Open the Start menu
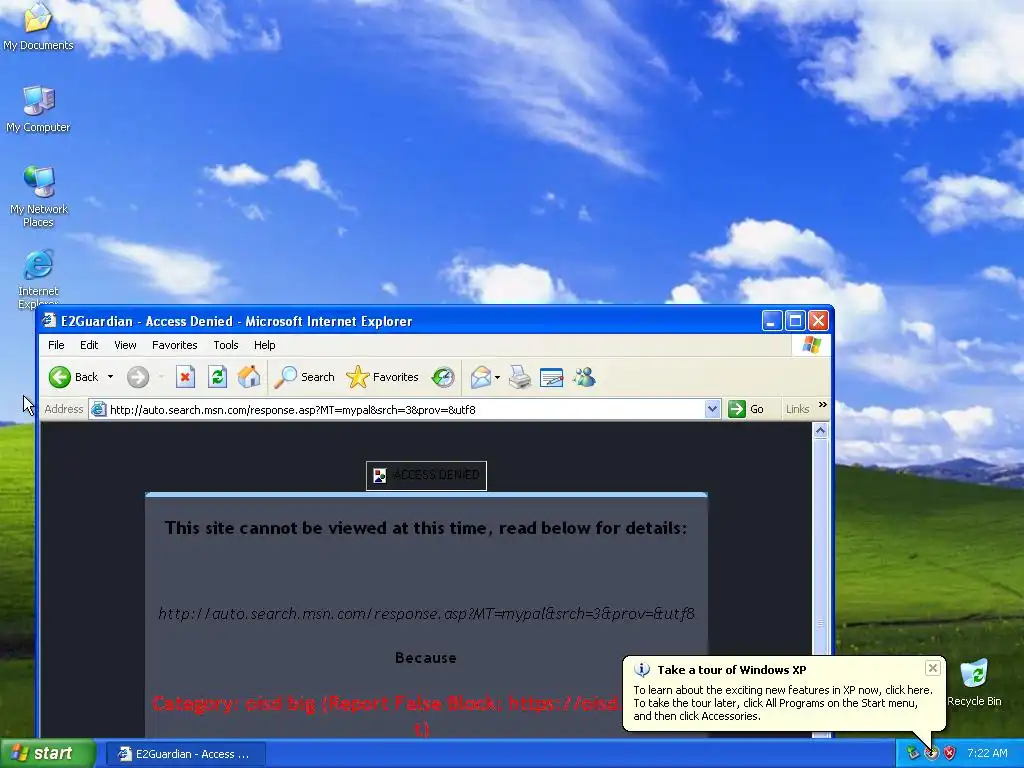Image resolution: width=1024 pixels, height=768 pixels. click(47, 754)
